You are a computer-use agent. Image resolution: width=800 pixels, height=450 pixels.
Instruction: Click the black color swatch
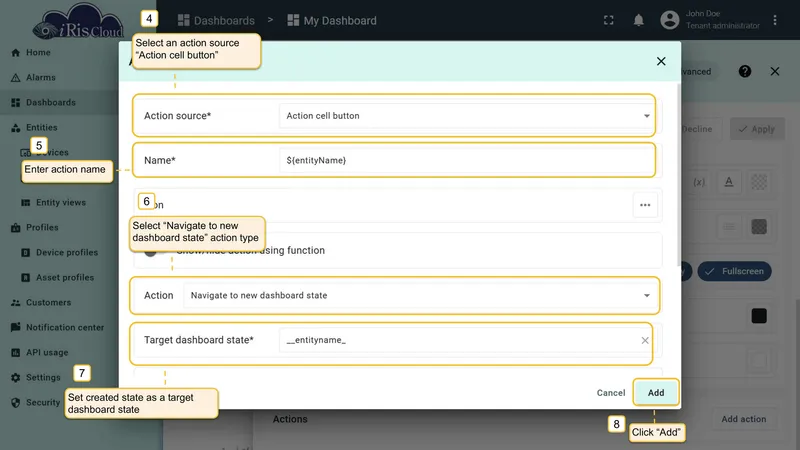pos(759,316)
